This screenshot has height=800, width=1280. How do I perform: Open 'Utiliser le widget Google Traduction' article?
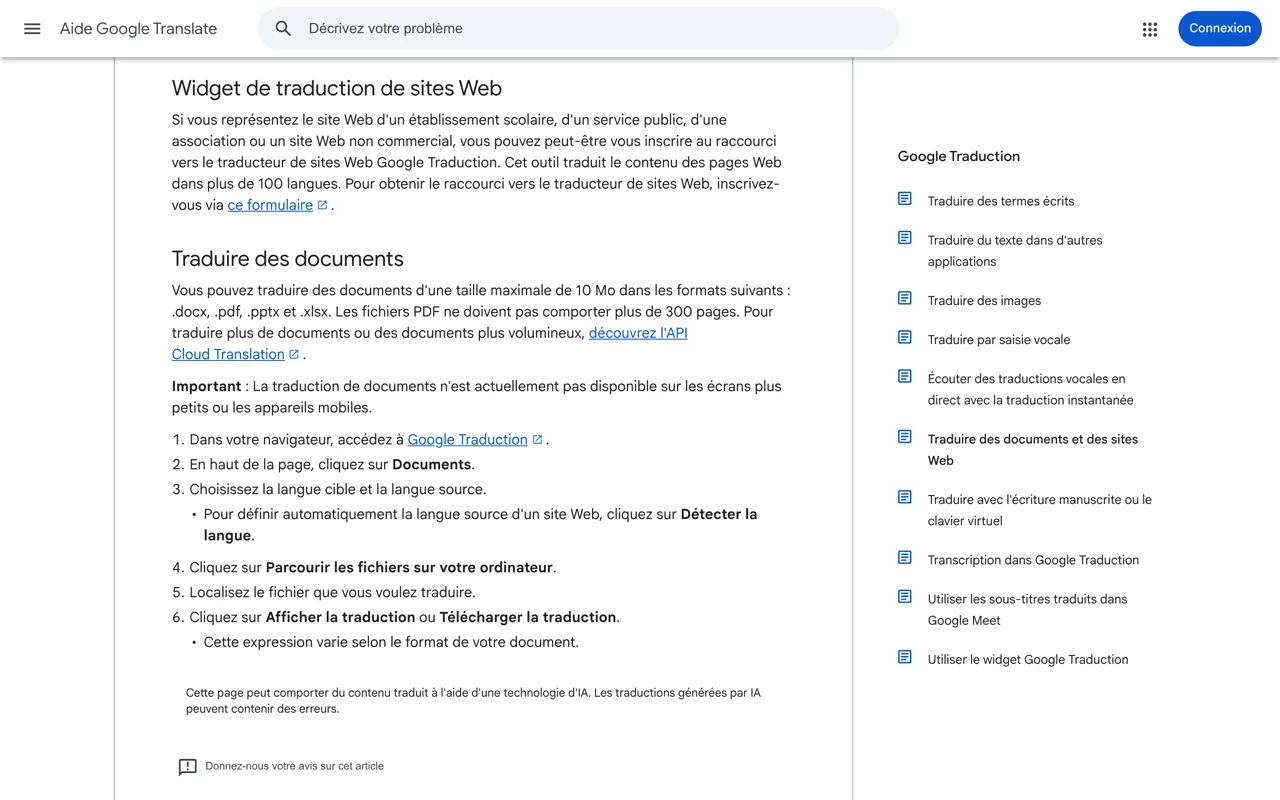[x=1028, y=660]
